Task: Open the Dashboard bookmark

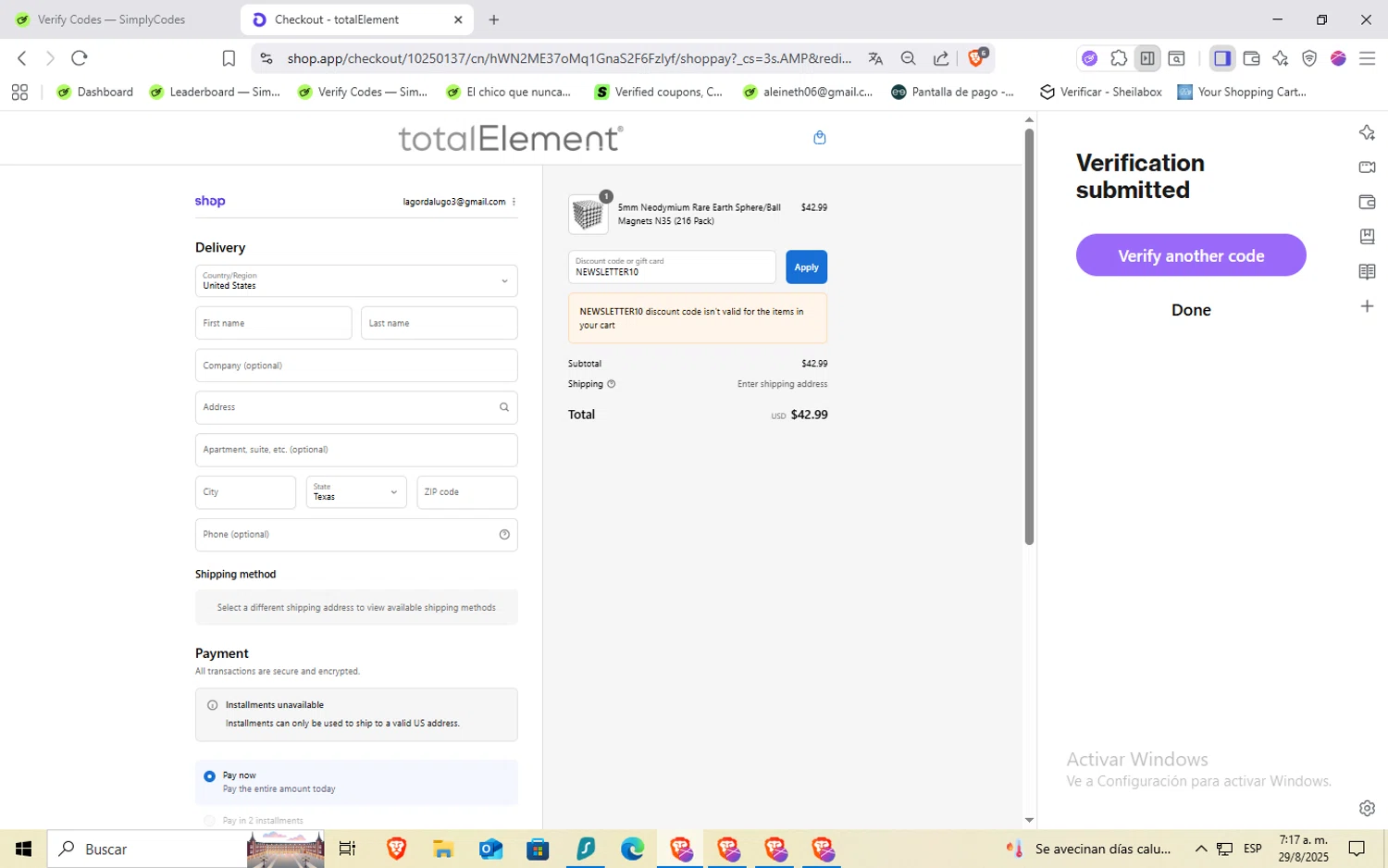Action: click(95, 92)
